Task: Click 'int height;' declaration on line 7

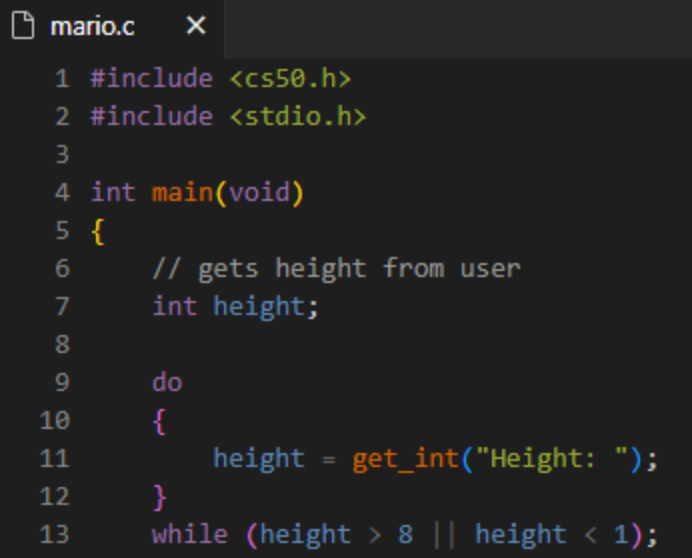Action: click(x=235, y=306)
